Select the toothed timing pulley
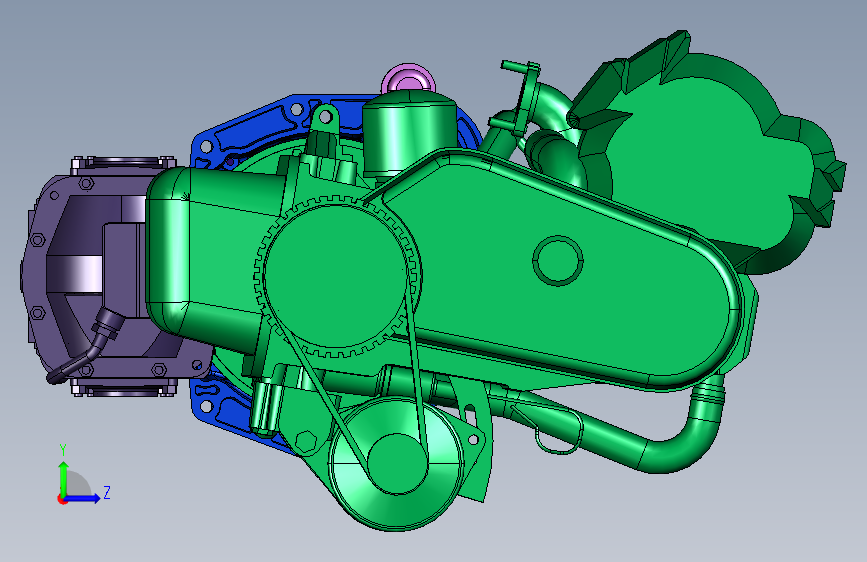Image resolution: width=867 pixels, height=562 pixels. tap(336, 277)
